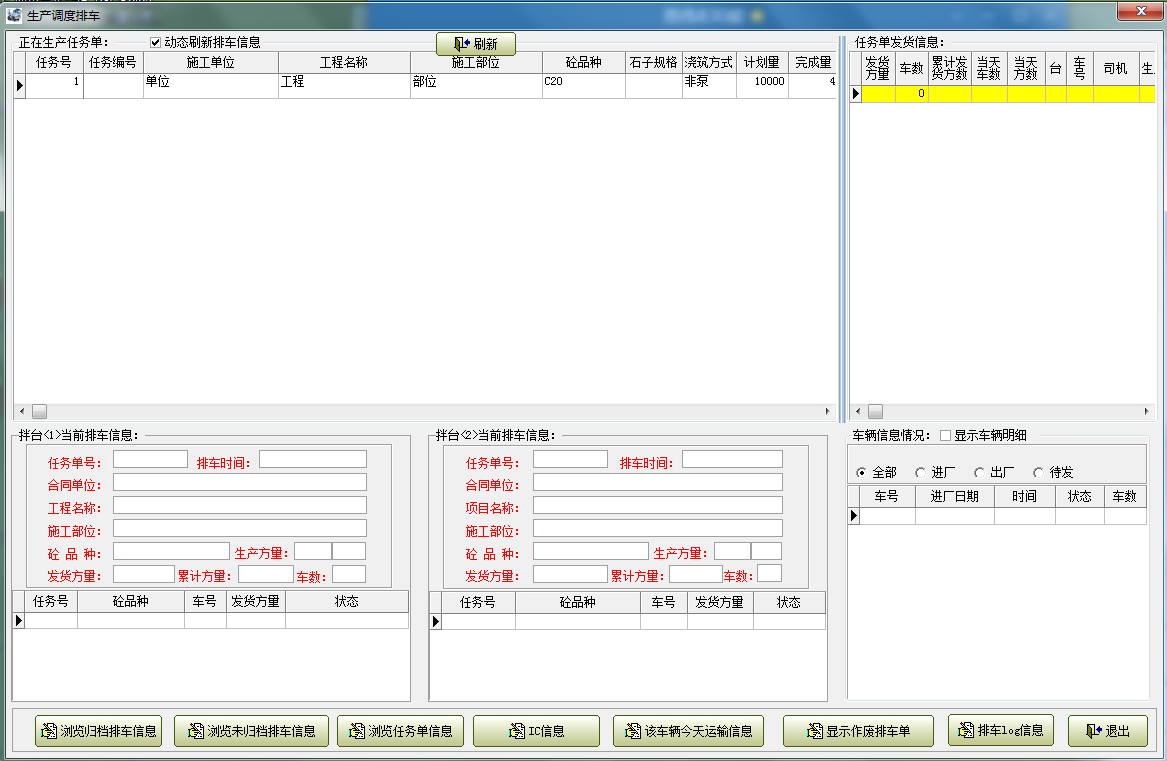The width and height of the screenshot is (1167, 761).
Task: Click 拌台1 合同单位 input field
Action: coord(240,483)
